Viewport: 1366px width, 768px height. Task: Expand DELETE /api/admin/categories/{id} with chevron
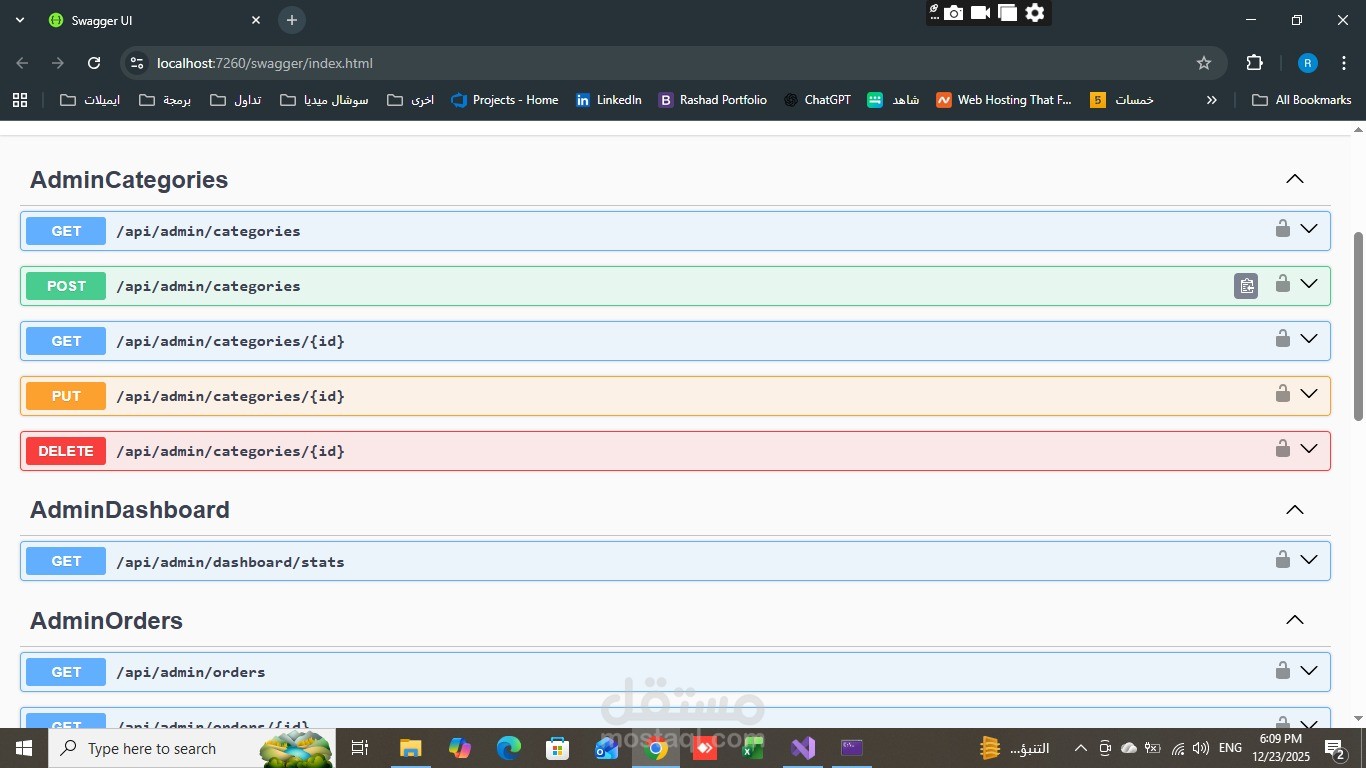(x=1309, y=449)
